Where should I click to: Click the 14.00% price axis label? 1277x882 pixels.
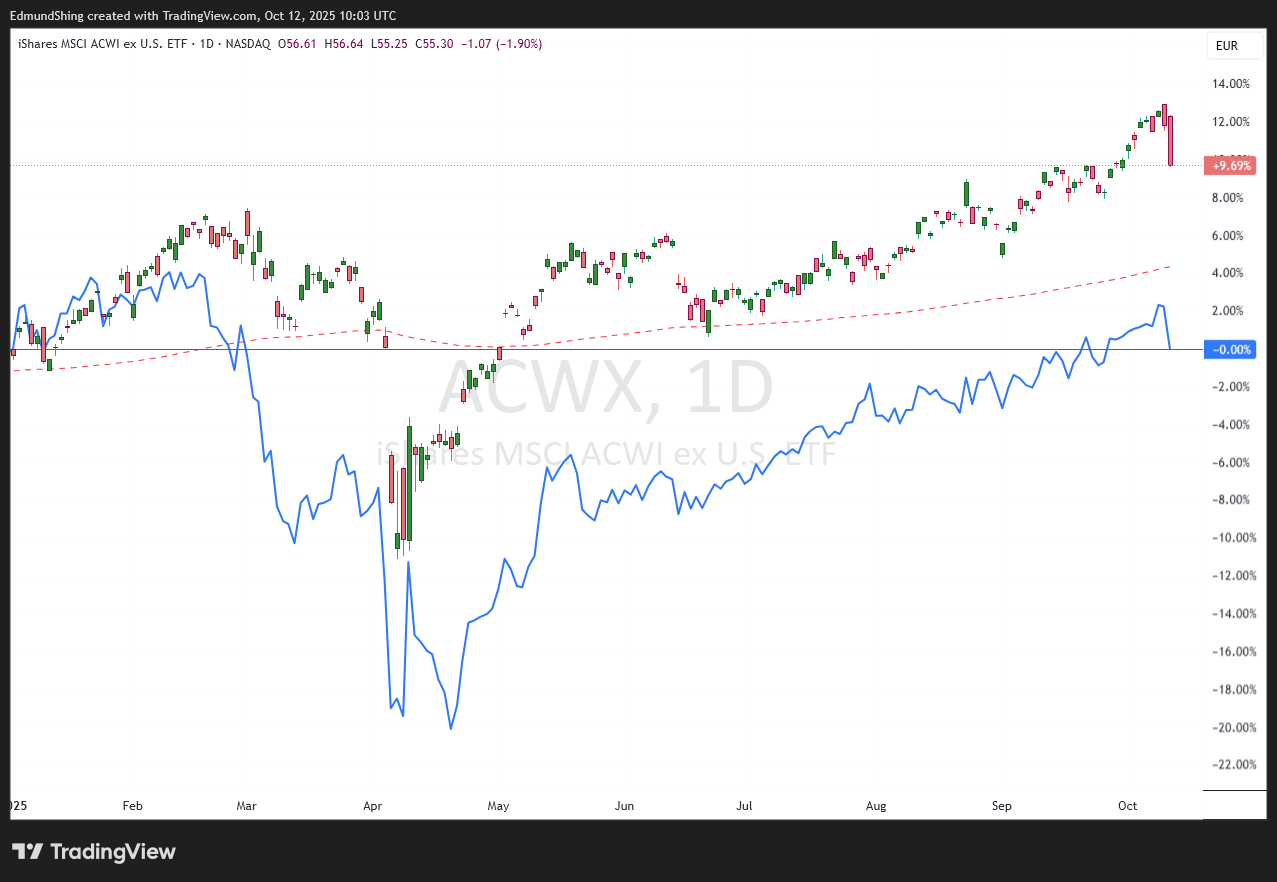point(1231,84)
